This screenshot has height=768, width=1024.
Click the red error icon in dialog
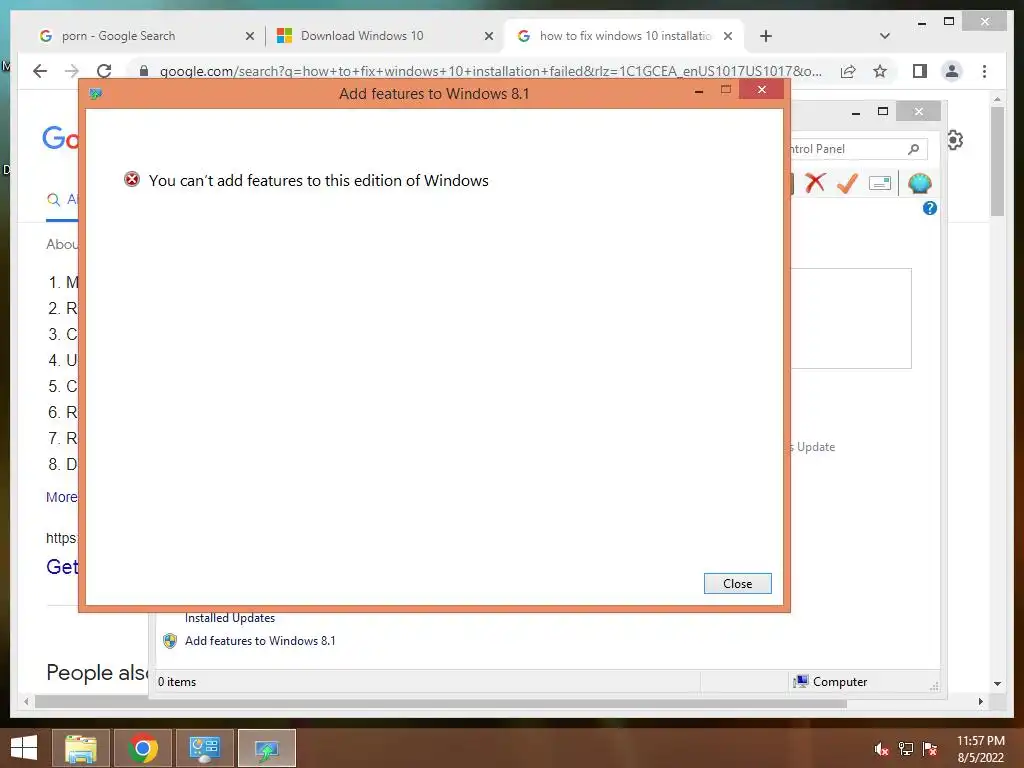pyautogui.click(x=132, y=179)
